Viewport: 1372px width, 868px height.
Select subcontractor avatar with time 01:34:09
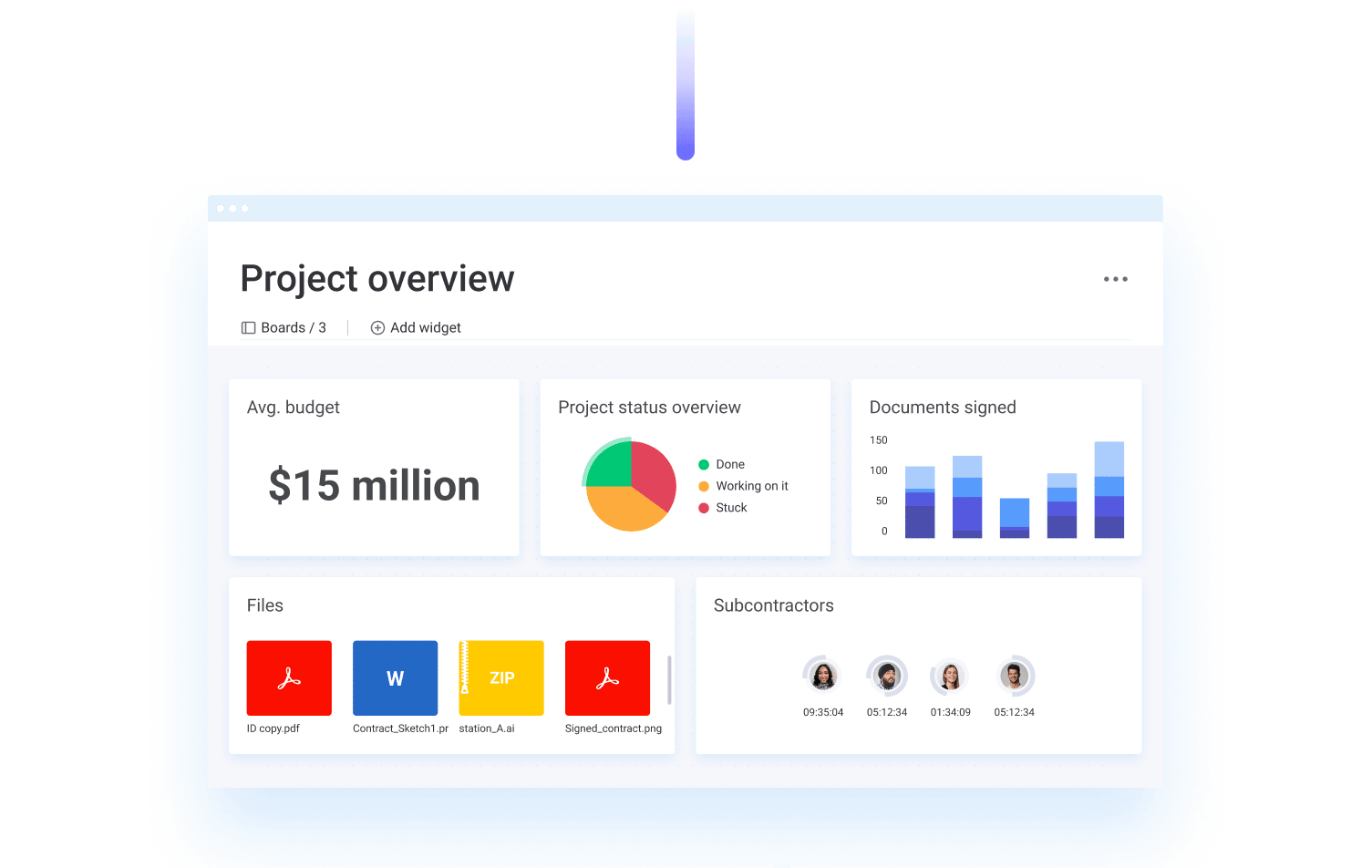point(950,677)
